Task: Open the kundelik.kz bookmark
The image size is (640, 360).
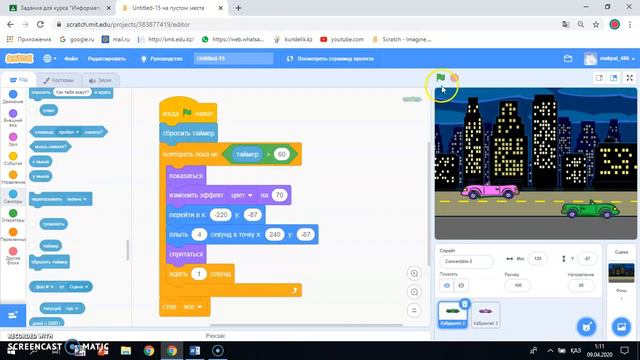Action: pos(293,39)
